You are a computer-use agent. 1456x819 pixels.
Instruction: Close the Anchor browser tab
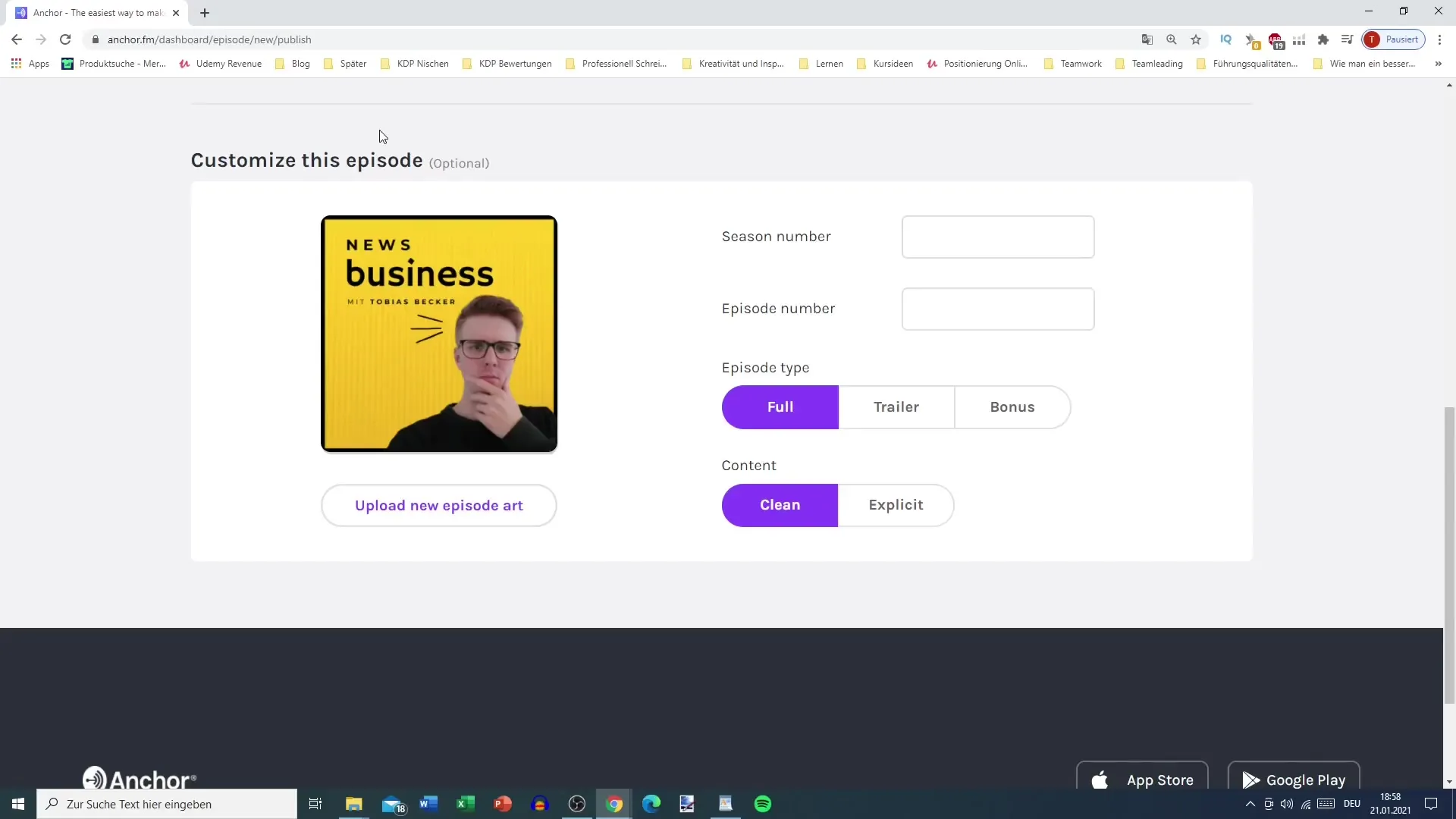pos(176,13)
